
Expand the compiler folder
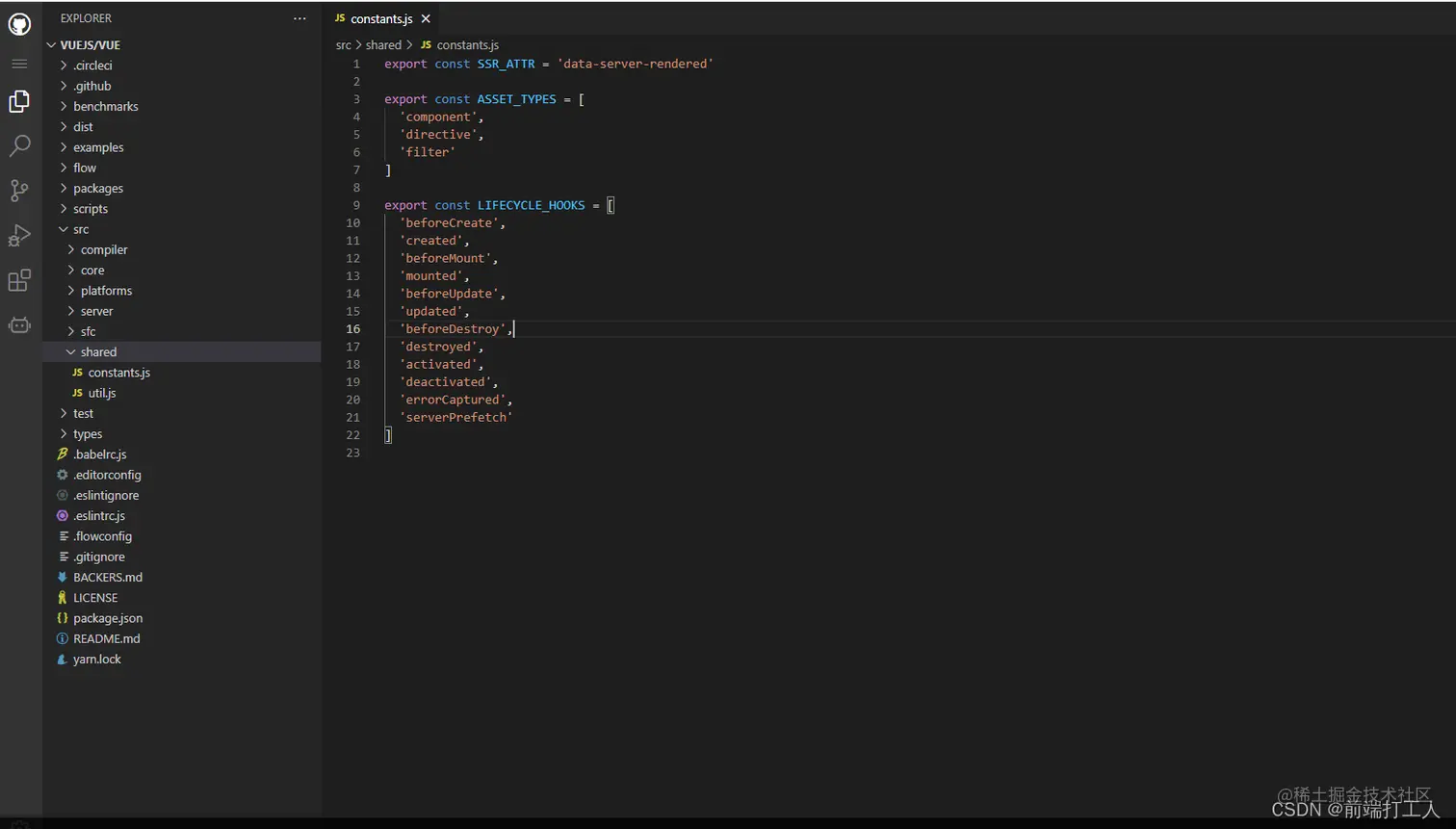point(181,249)
